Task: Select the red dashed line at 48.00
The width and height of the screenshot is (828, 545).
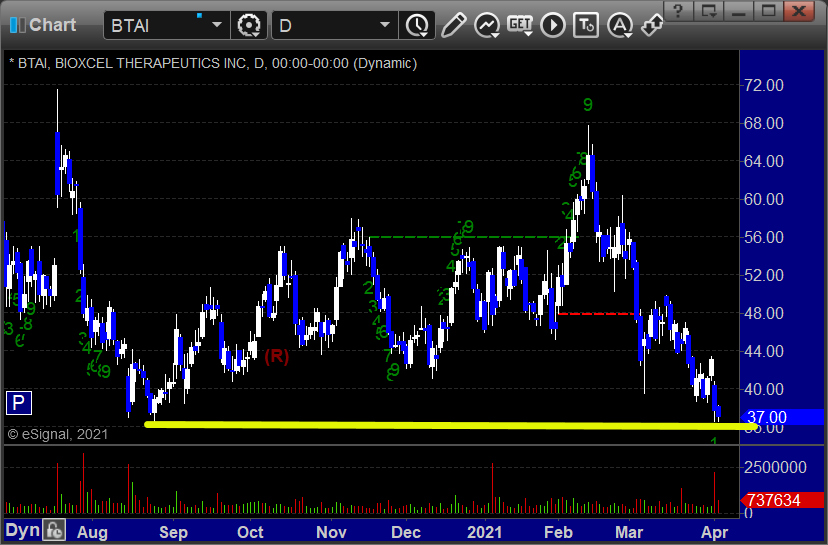Action: (597, 314)
